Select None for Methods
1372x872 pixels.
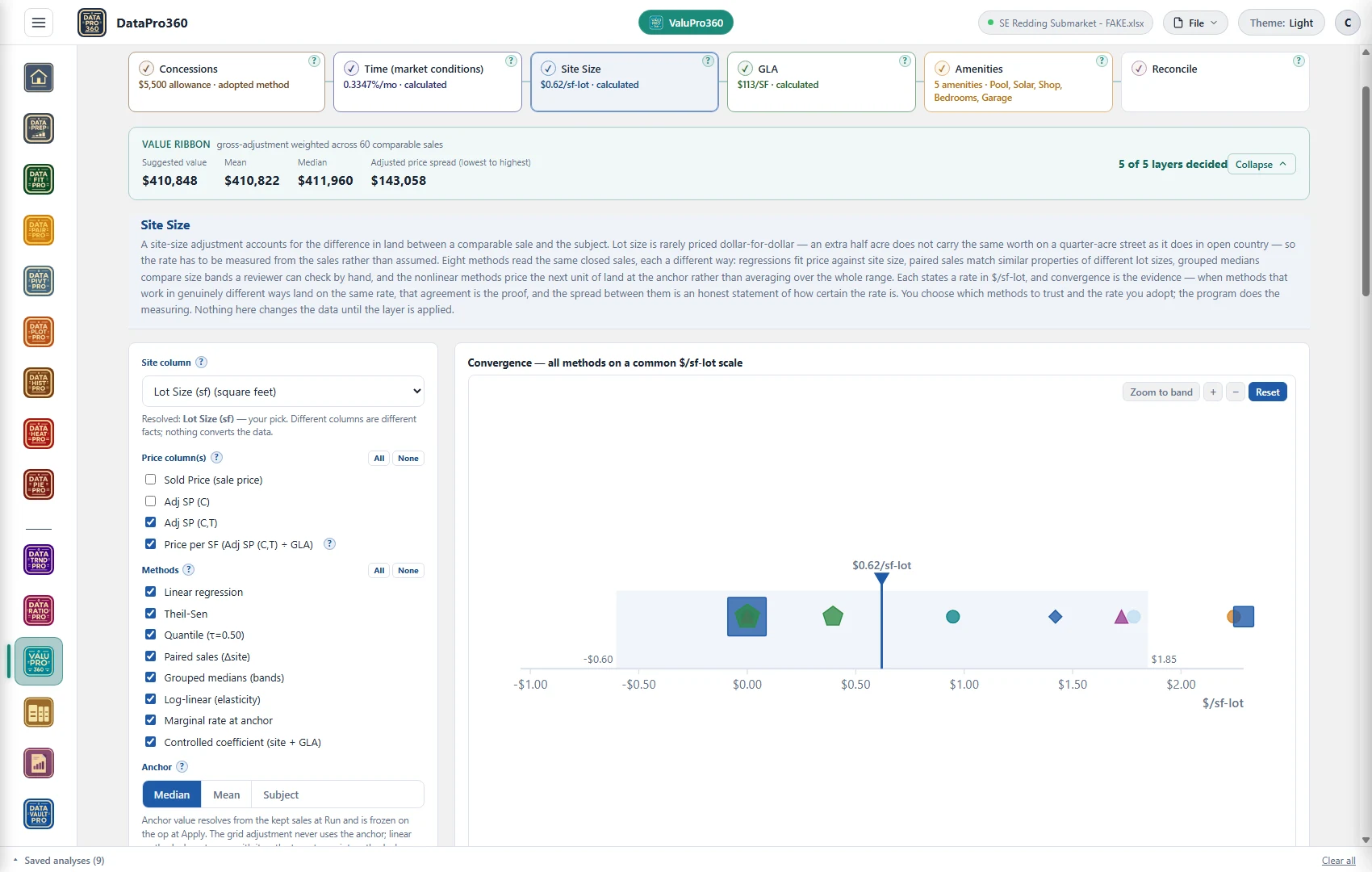click(x=408, y=571)
